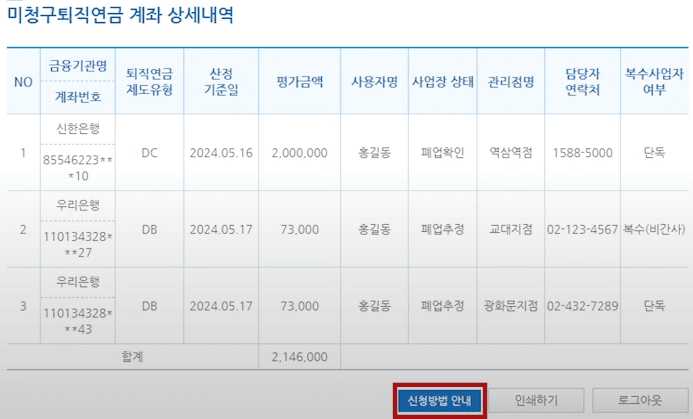Click 2024.05.17 in the 교대지점 row

click(x=221, y=229)
